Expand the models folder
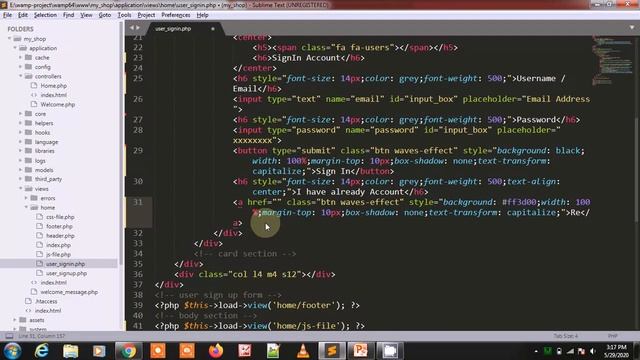The height and width of the screenshot is (360, 640). 20,170
